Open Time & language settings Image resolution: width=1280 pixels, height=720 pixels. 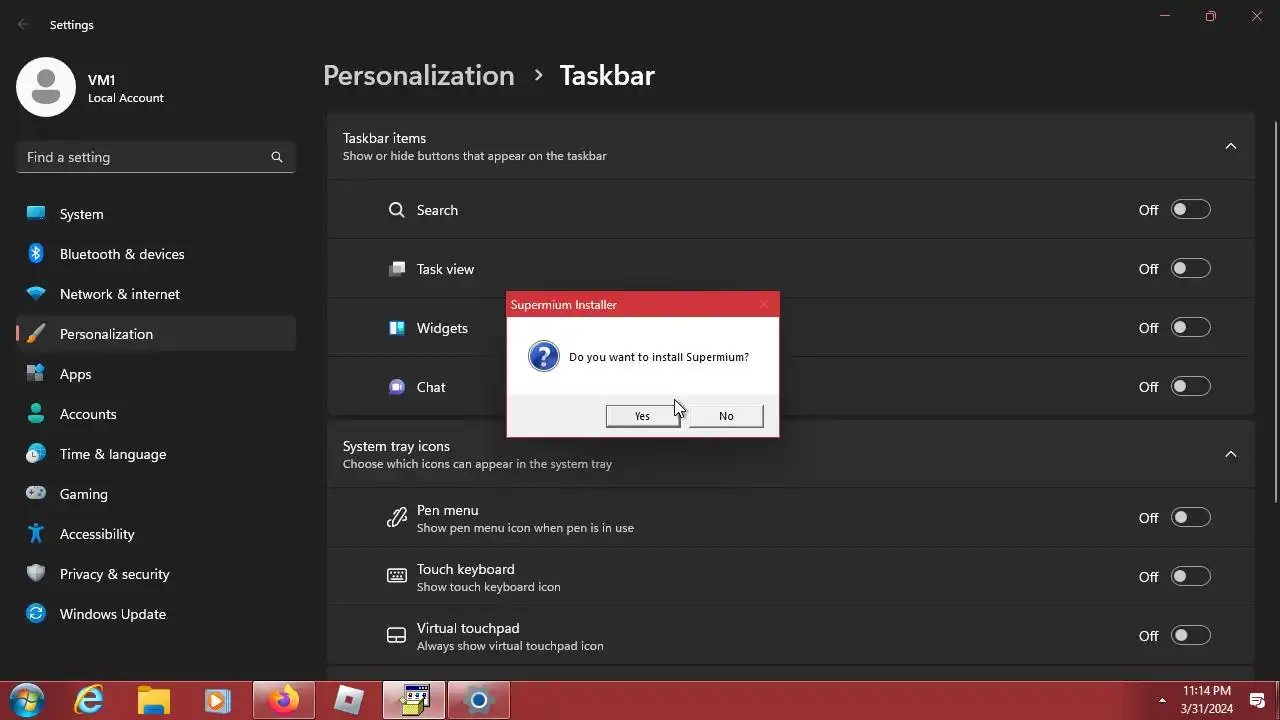coord(156,454)
